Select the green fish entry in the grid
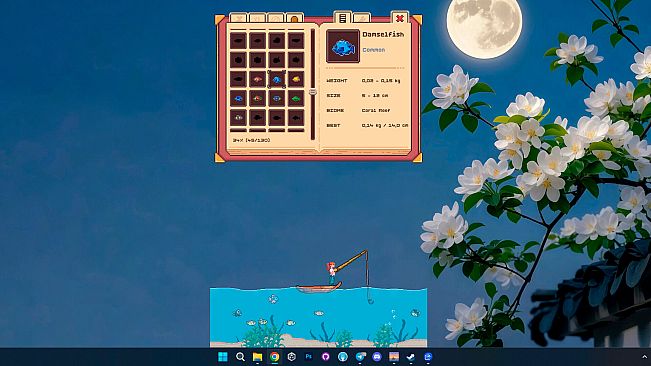 coord(296,98)
